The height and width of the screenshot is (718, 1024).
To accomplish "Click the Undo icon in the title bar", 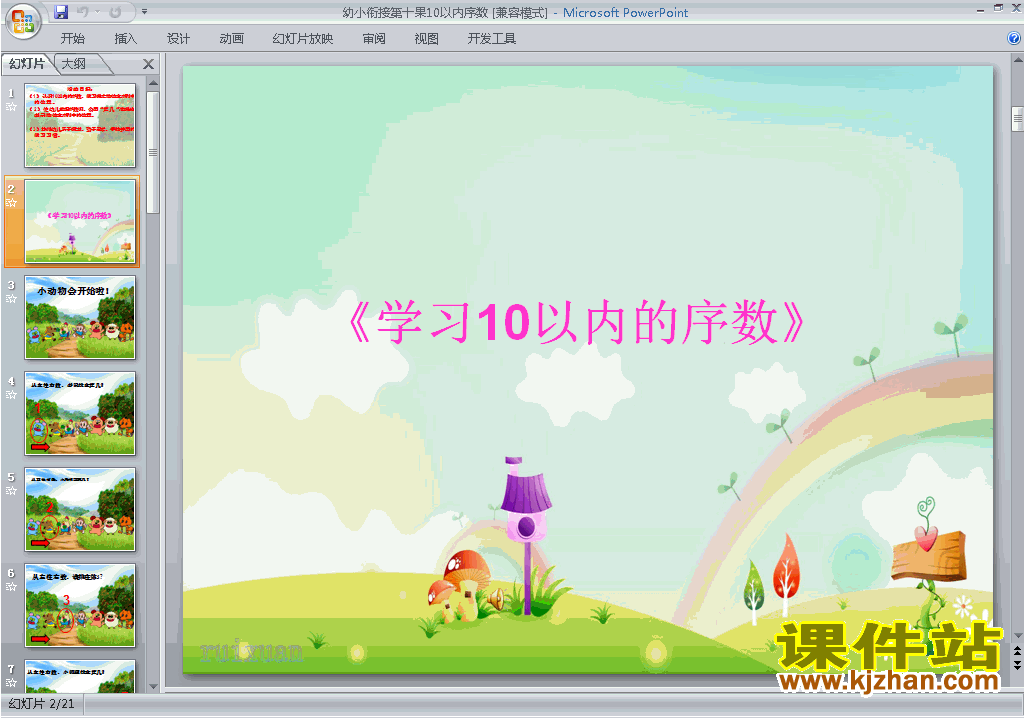I will [82, 12].
